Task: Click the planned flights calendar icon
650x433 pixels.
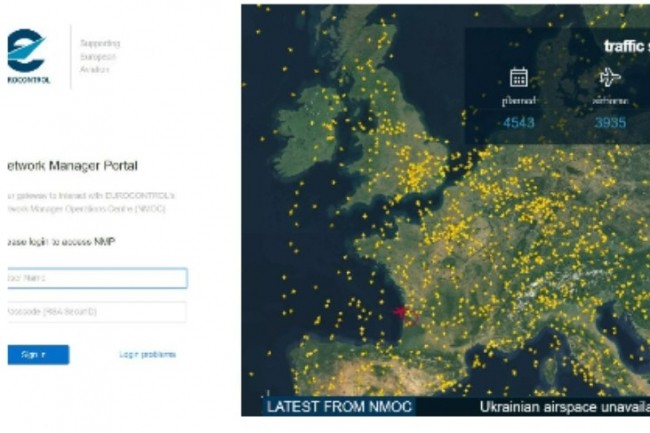Action: pyautogui.click(x=519, y=77)
